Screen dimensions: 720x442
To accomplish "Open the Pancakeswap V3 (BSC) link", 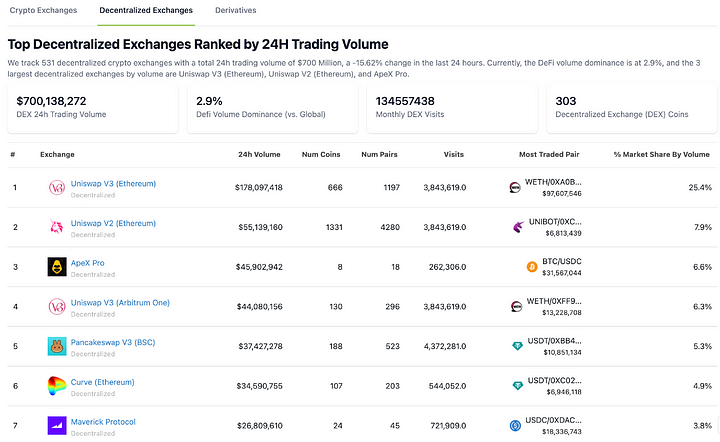I will pos(112,342).
